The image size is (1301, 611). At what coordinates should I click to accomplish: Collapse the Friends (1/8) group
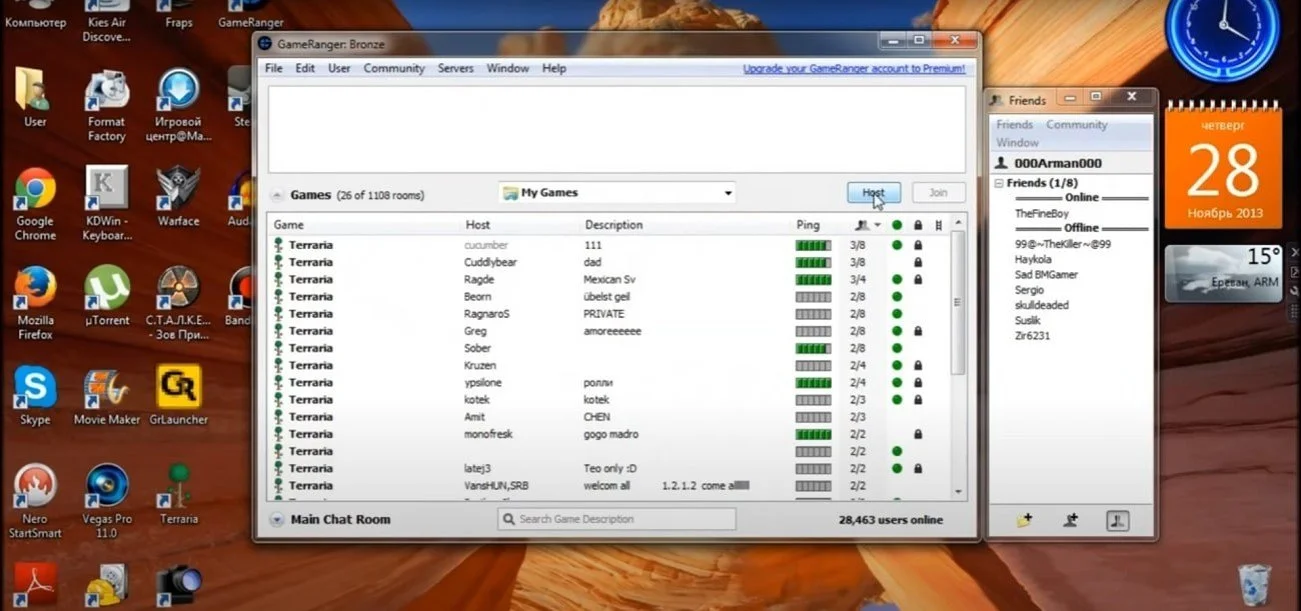coord(998,184)
